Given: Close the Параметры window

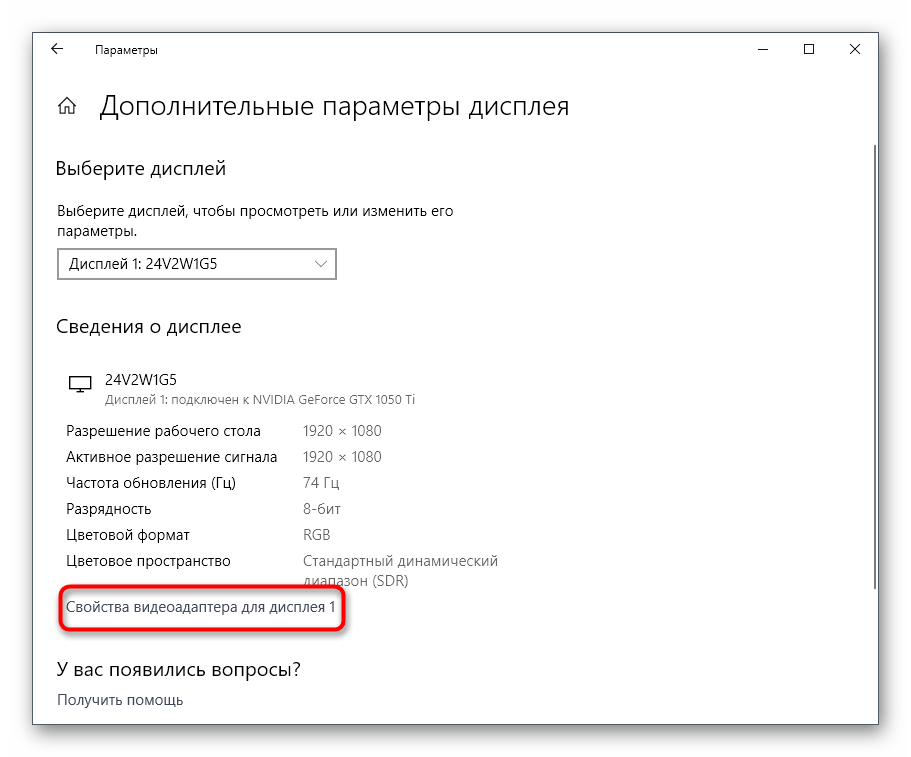Looking at the screenshot, I should [x=855, y=49].
